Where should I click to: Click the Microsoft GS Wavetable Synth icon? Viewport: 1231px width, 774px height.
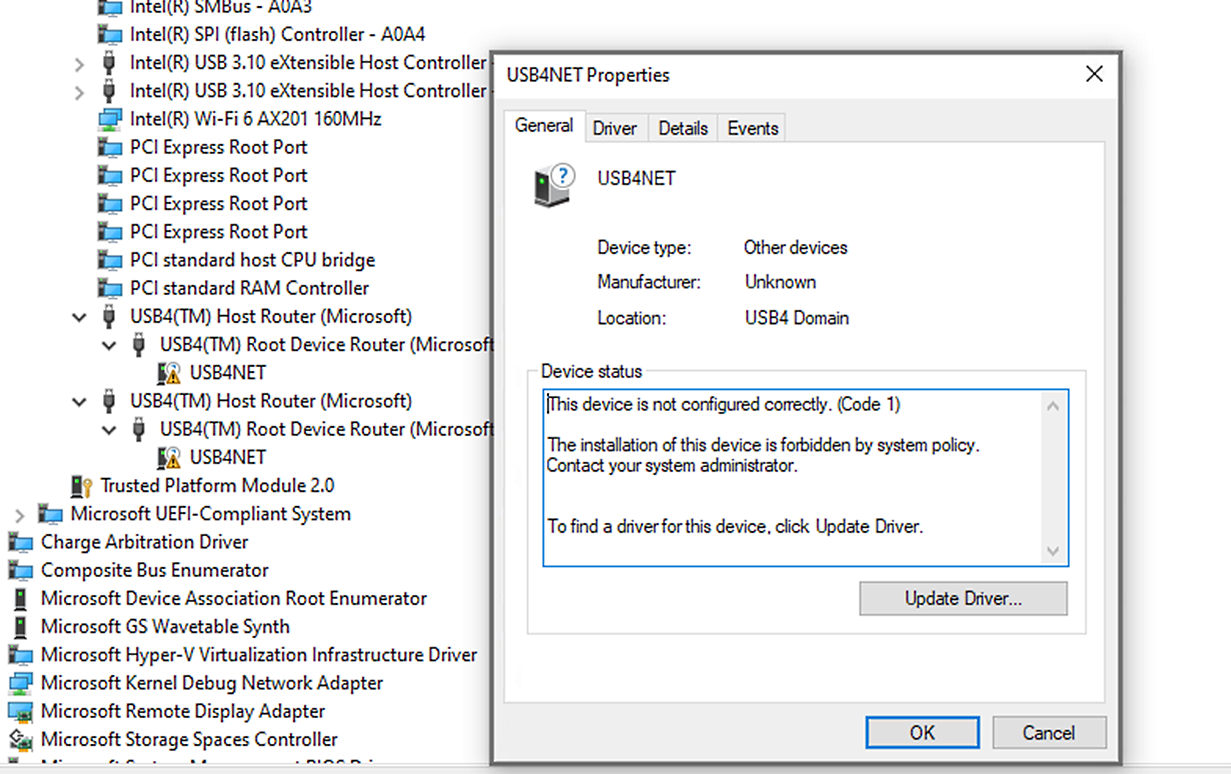click(x=20, y=627)
